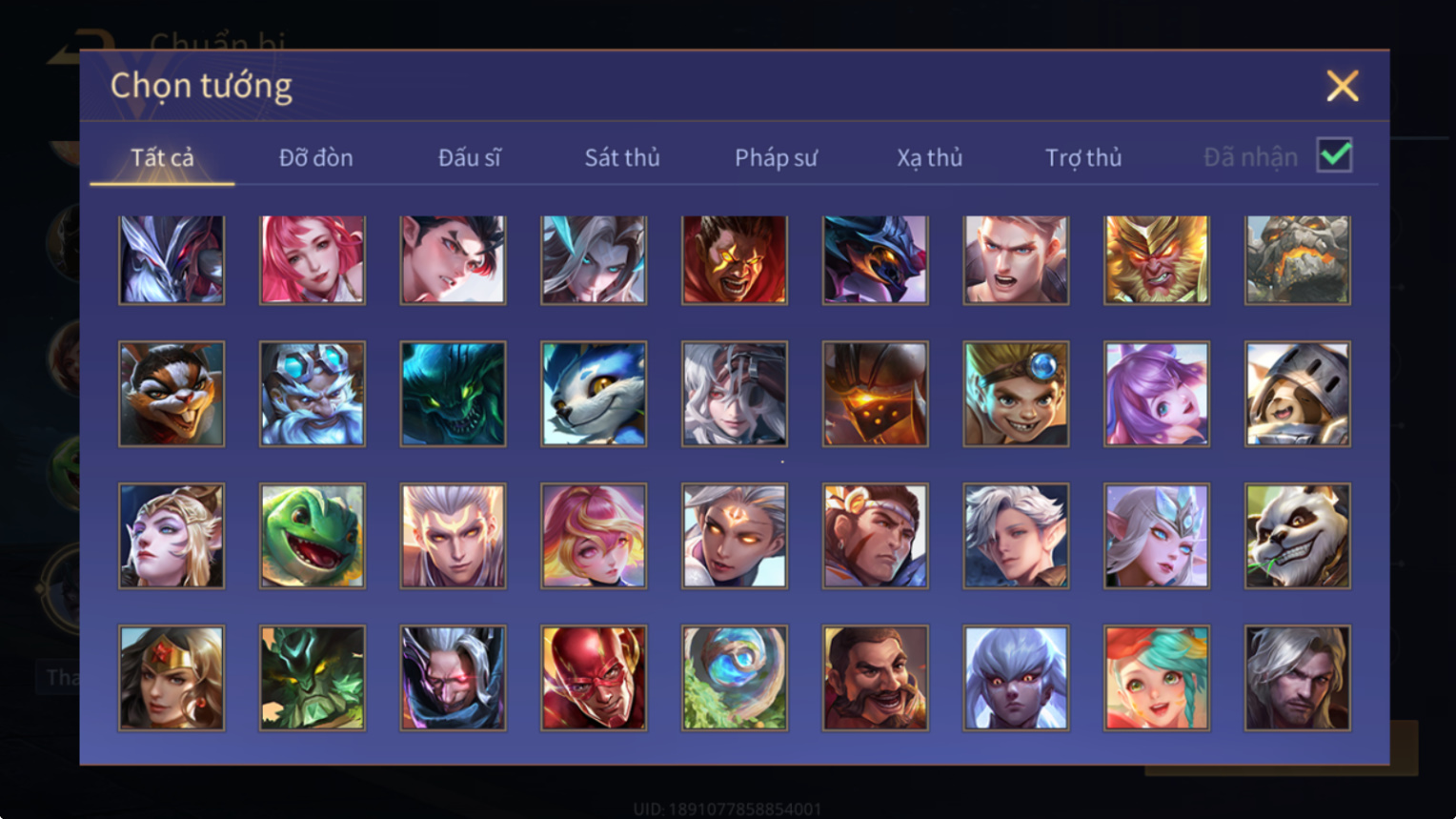1456x819 pixels.
Task: Pick the golden monkey king hero
Action: 1157,259
